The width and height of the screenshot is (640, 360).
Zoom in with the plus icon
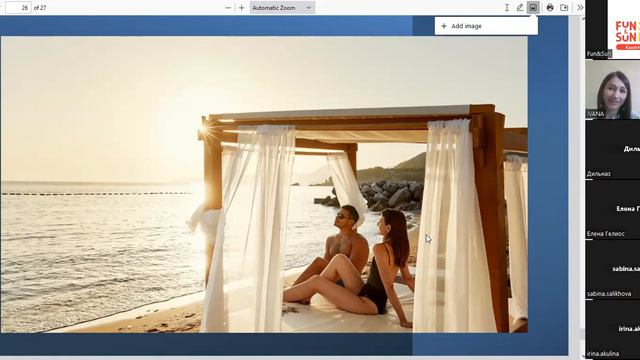[241, 8]
